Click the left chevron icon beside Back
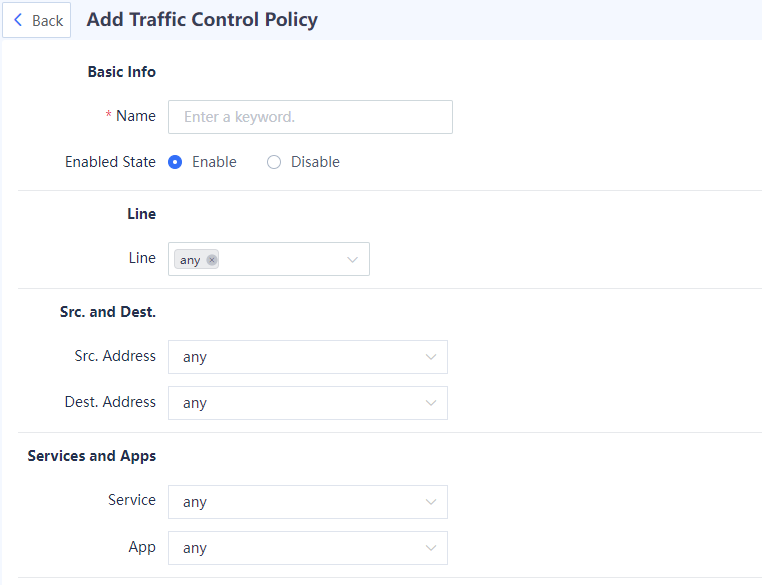Viewport: 762px width, 585px height. tap(18, 20)
